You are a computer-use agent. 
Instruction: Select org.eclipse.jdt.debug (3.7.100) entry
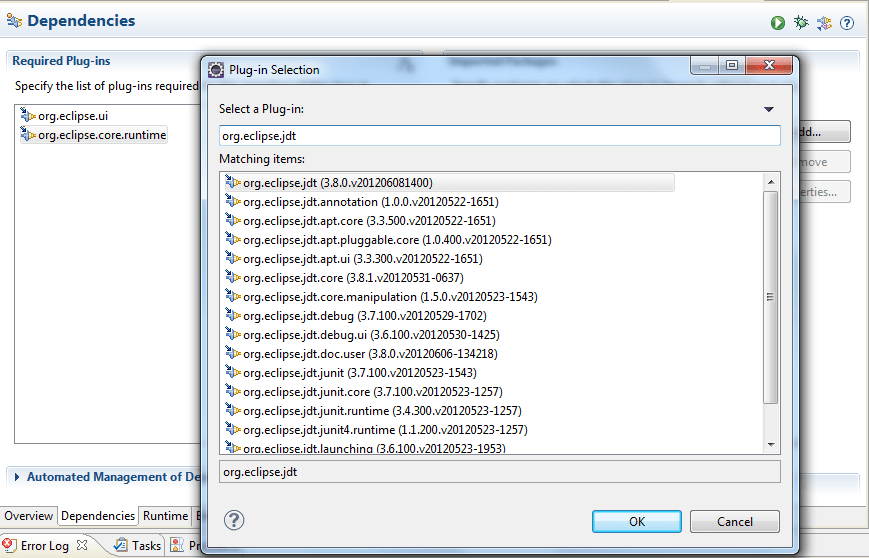pos(365,315)
